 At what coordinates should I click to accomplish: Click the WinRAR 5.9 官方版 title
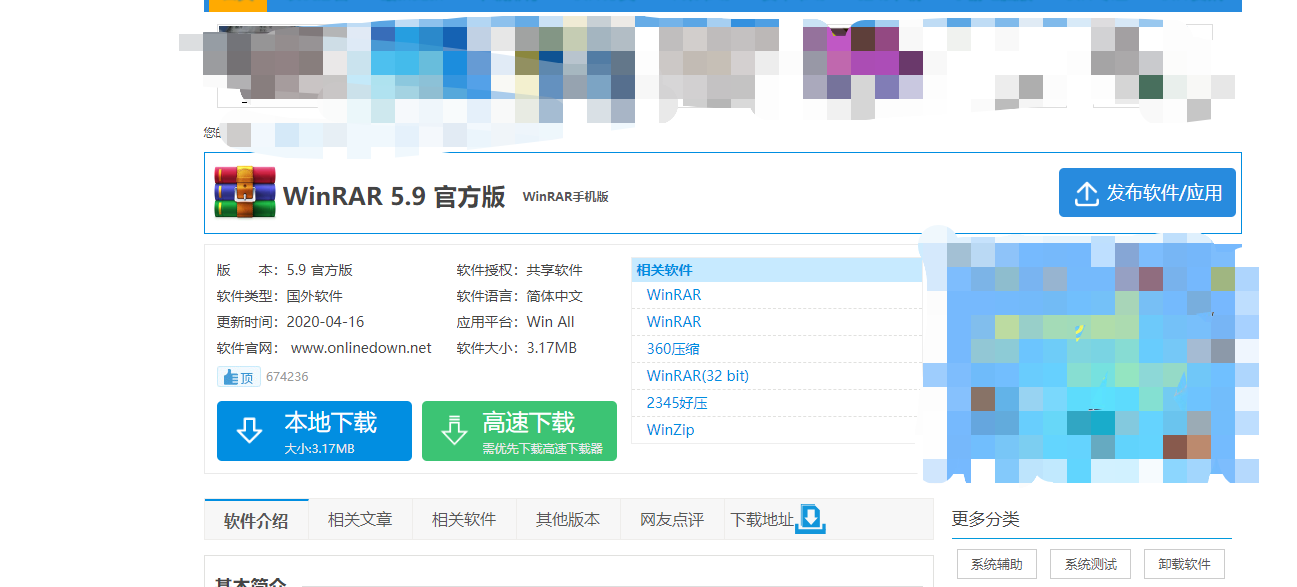pos(394,196)
